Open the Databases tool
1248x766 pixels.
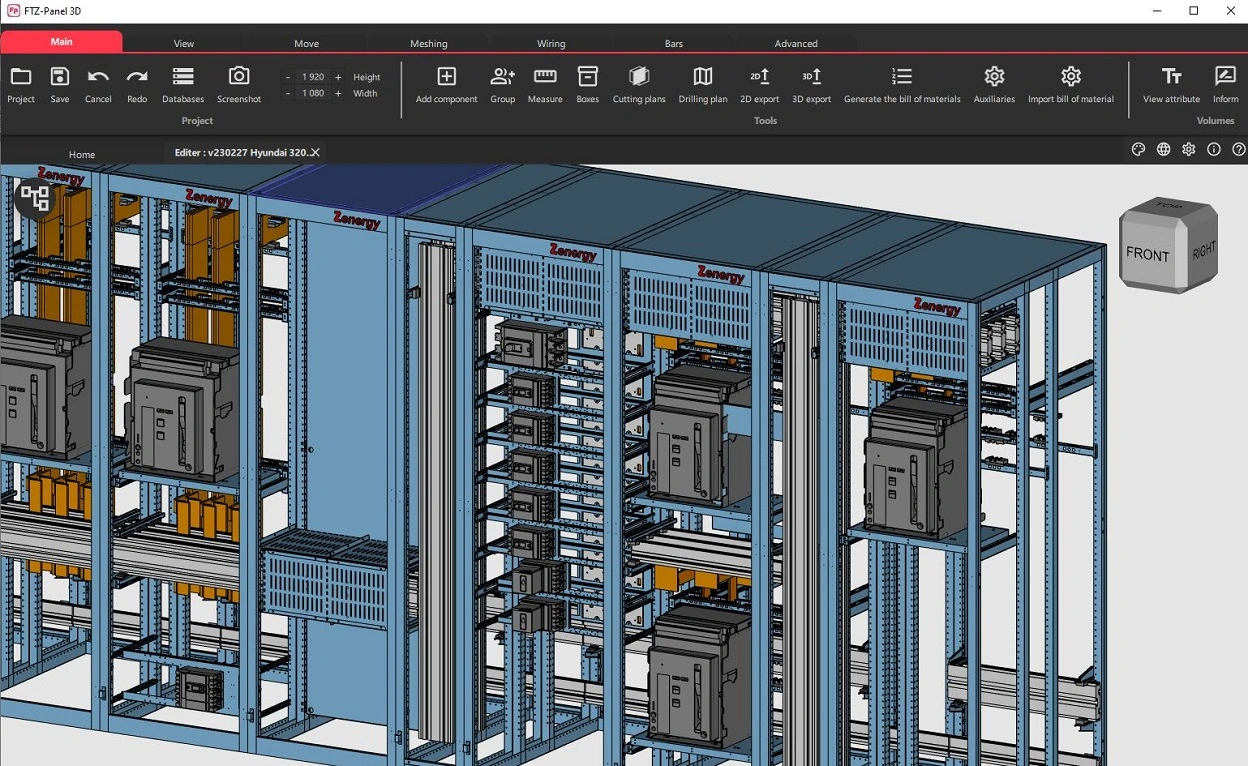(x=183, y=77)
